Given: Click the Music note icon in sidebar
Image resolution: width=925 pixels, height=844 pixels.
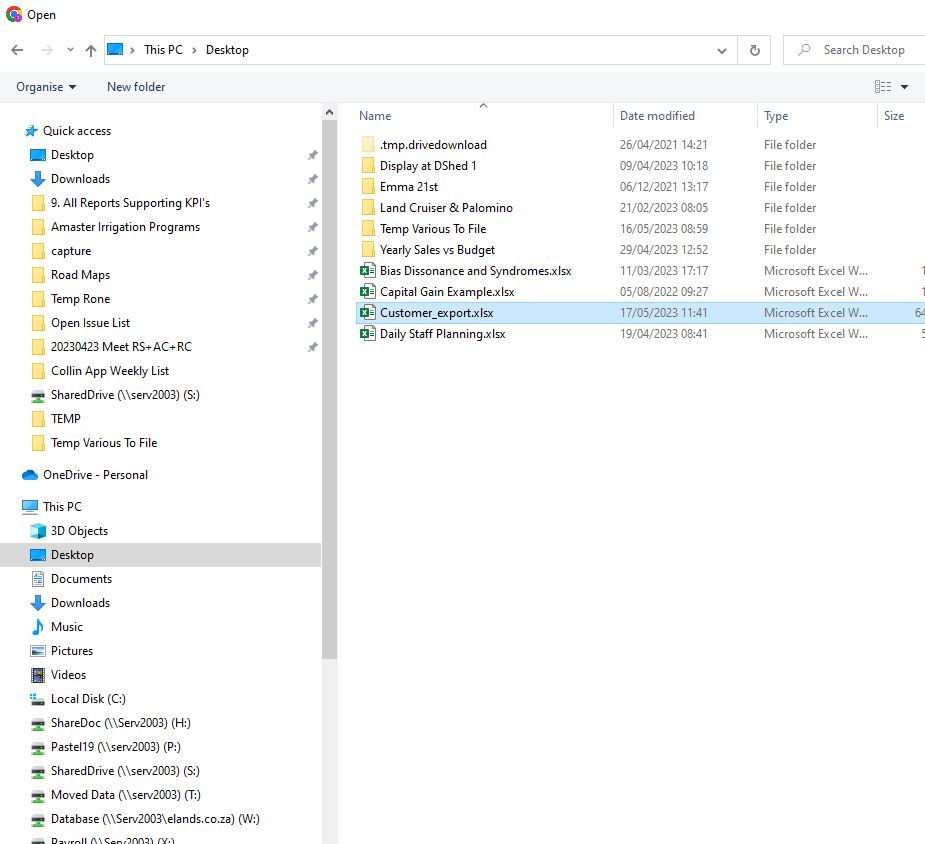Looking at the screenshot, I should click(x=38, y=627).
